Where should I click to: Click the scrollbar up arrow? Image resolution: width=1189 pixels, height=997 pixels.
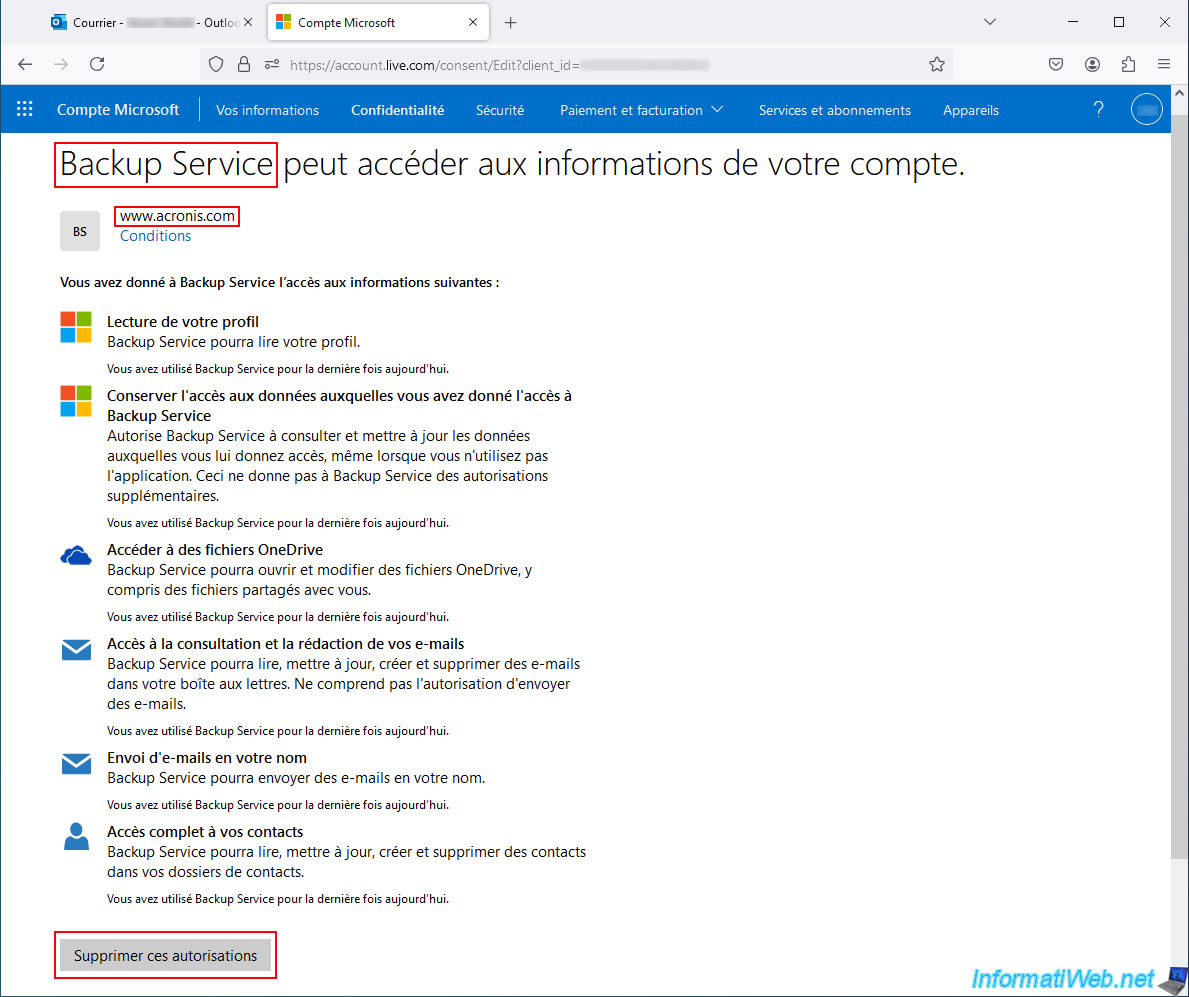[1179, 92]
